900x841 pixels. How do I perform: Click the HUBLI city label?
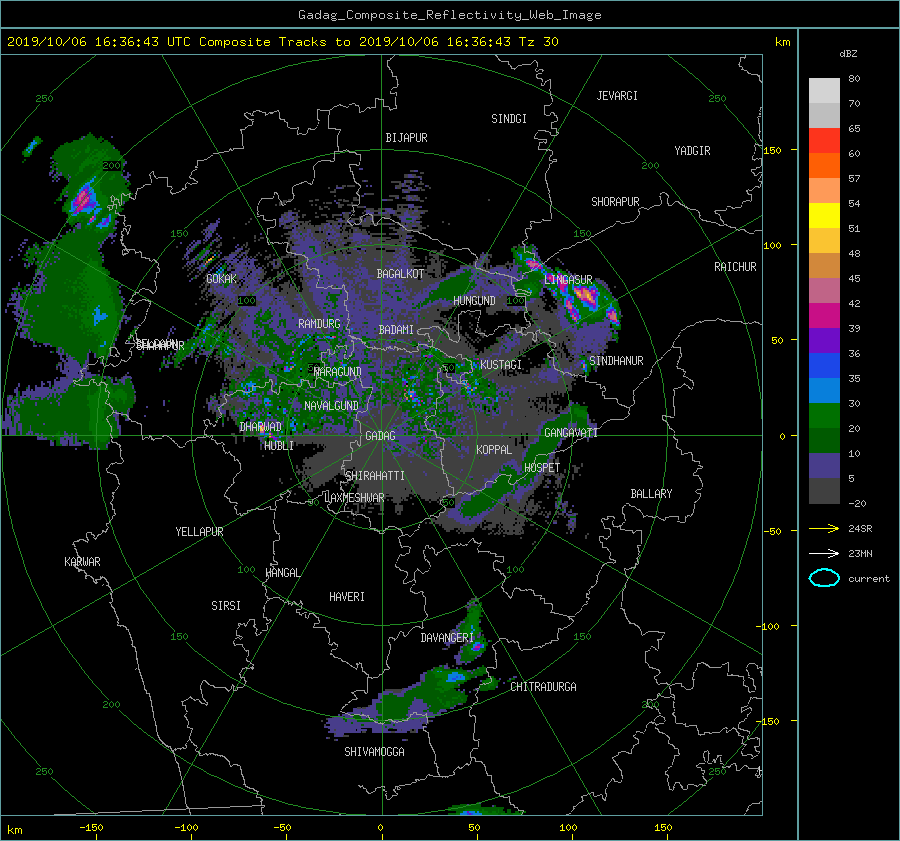[x=279, y=446]
